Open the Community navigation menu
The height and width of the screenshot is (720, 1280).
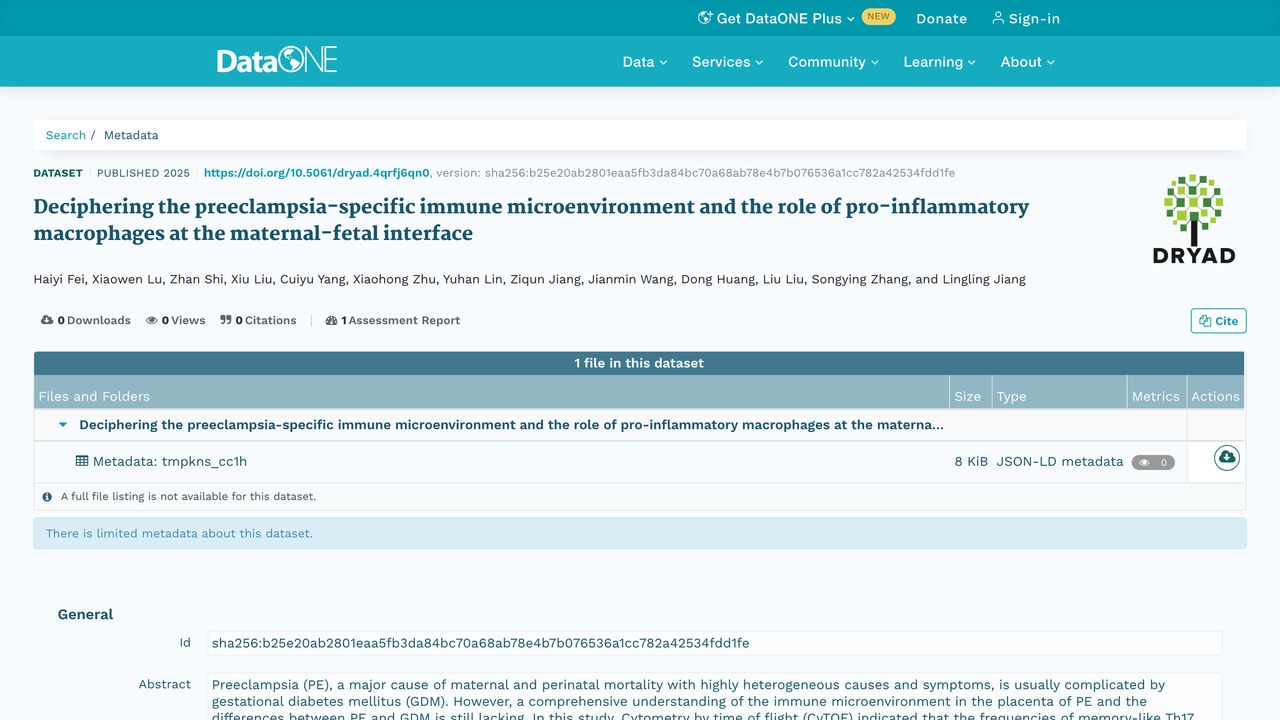click(833, 61)
